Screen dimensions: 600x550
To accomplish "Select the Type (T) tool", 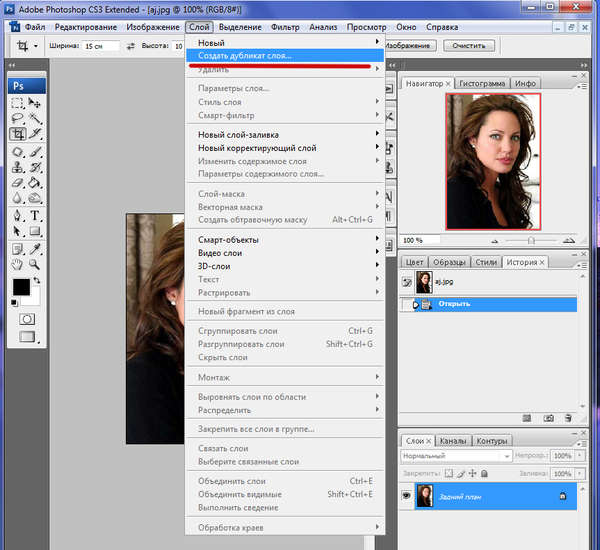I will (x=35, y=216).
